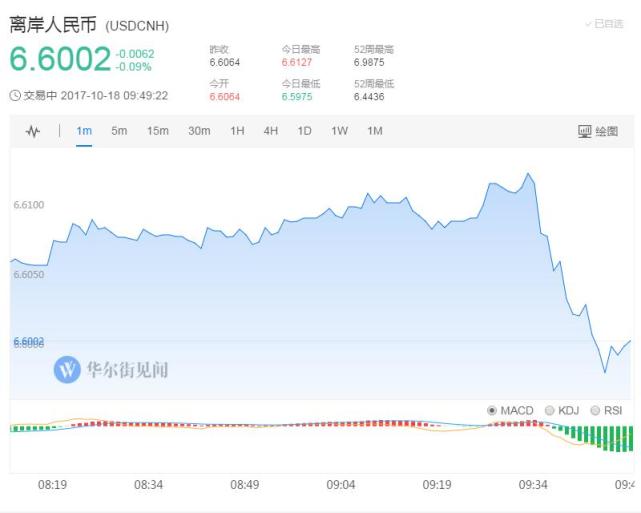641x513 pixels.
Task: Show the 1M monthly chart
Action: (x=374, y=131)
